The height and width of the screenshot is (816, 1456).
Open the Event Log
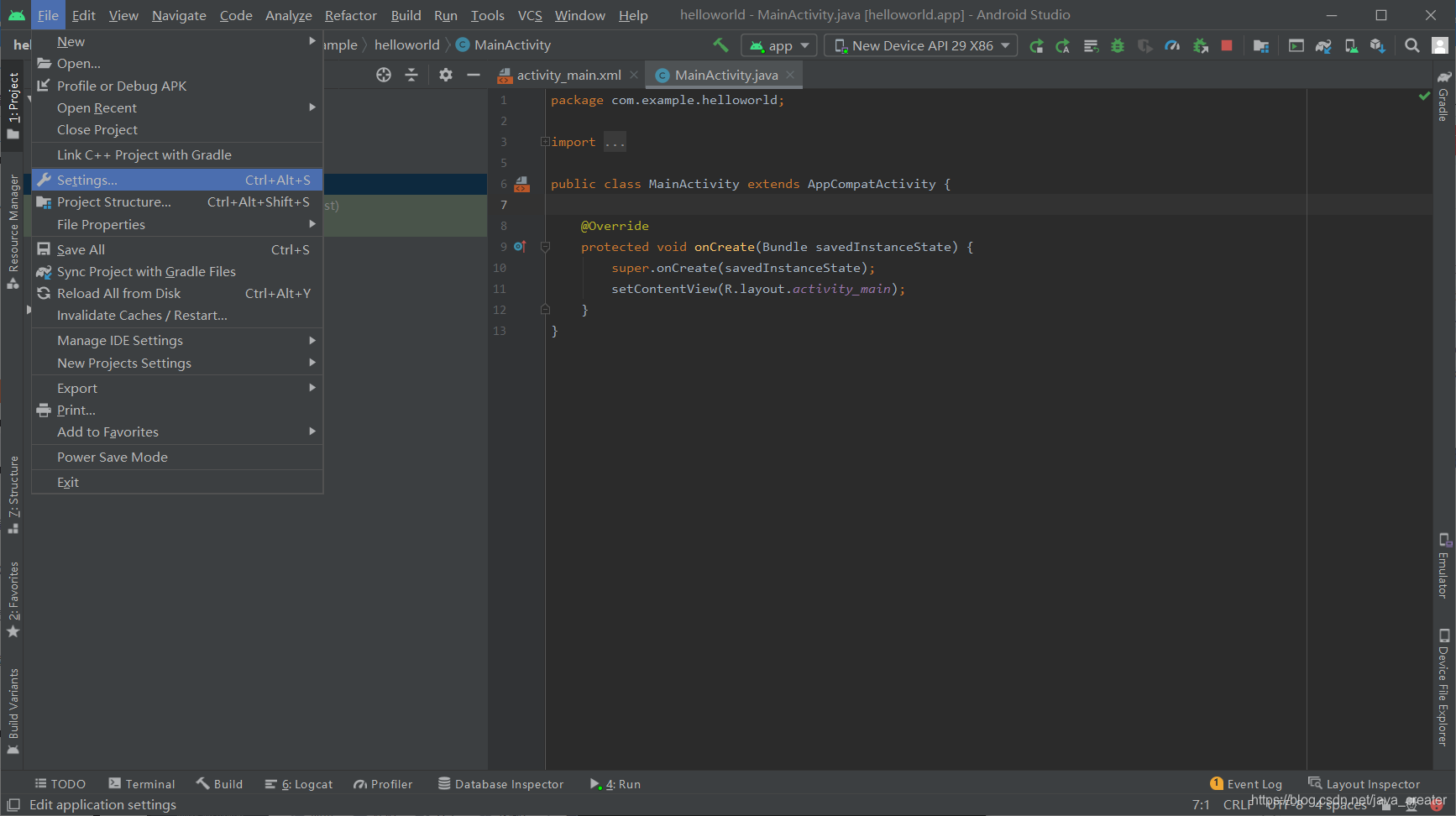tap(1246, 784)
